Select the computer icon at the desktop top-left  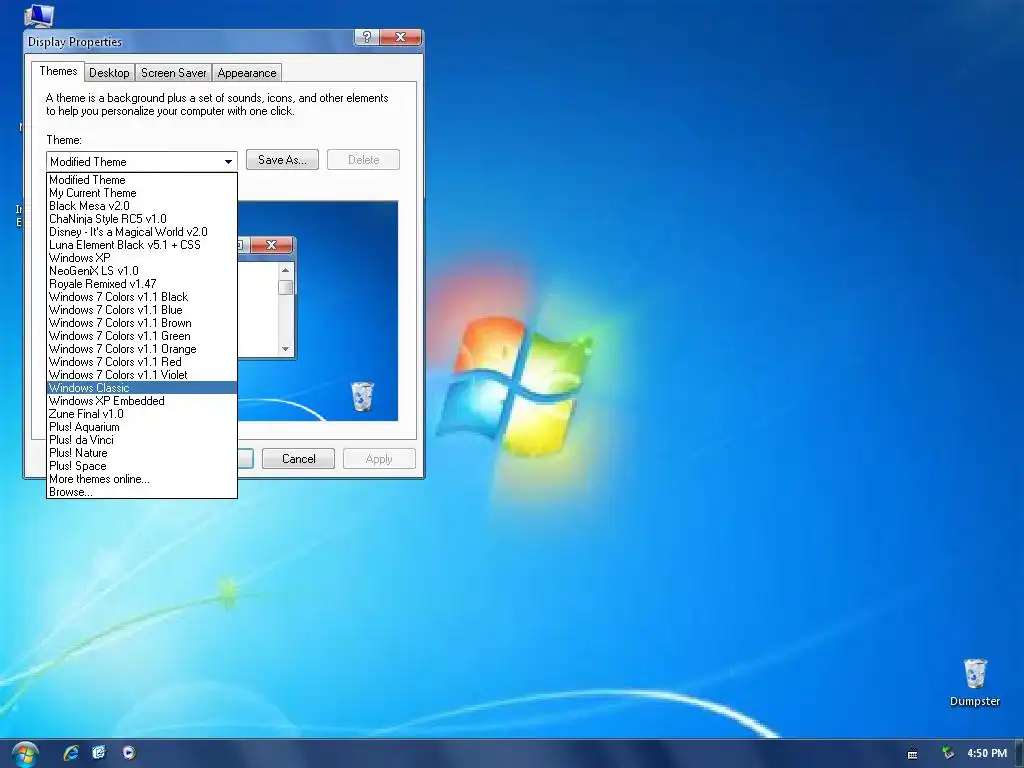(39, 15)
